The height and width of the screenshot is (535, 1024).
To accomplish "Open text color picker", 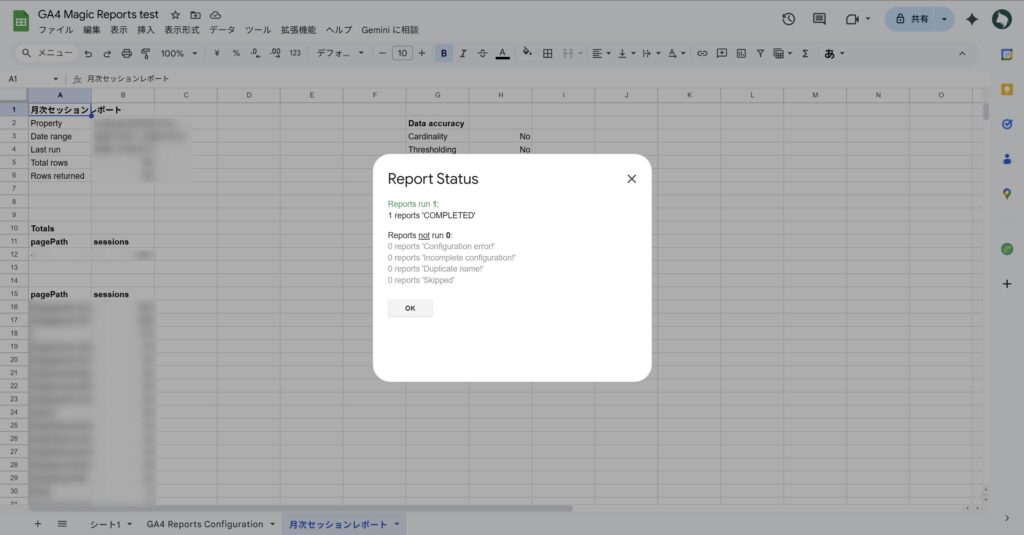I will 502,54.
